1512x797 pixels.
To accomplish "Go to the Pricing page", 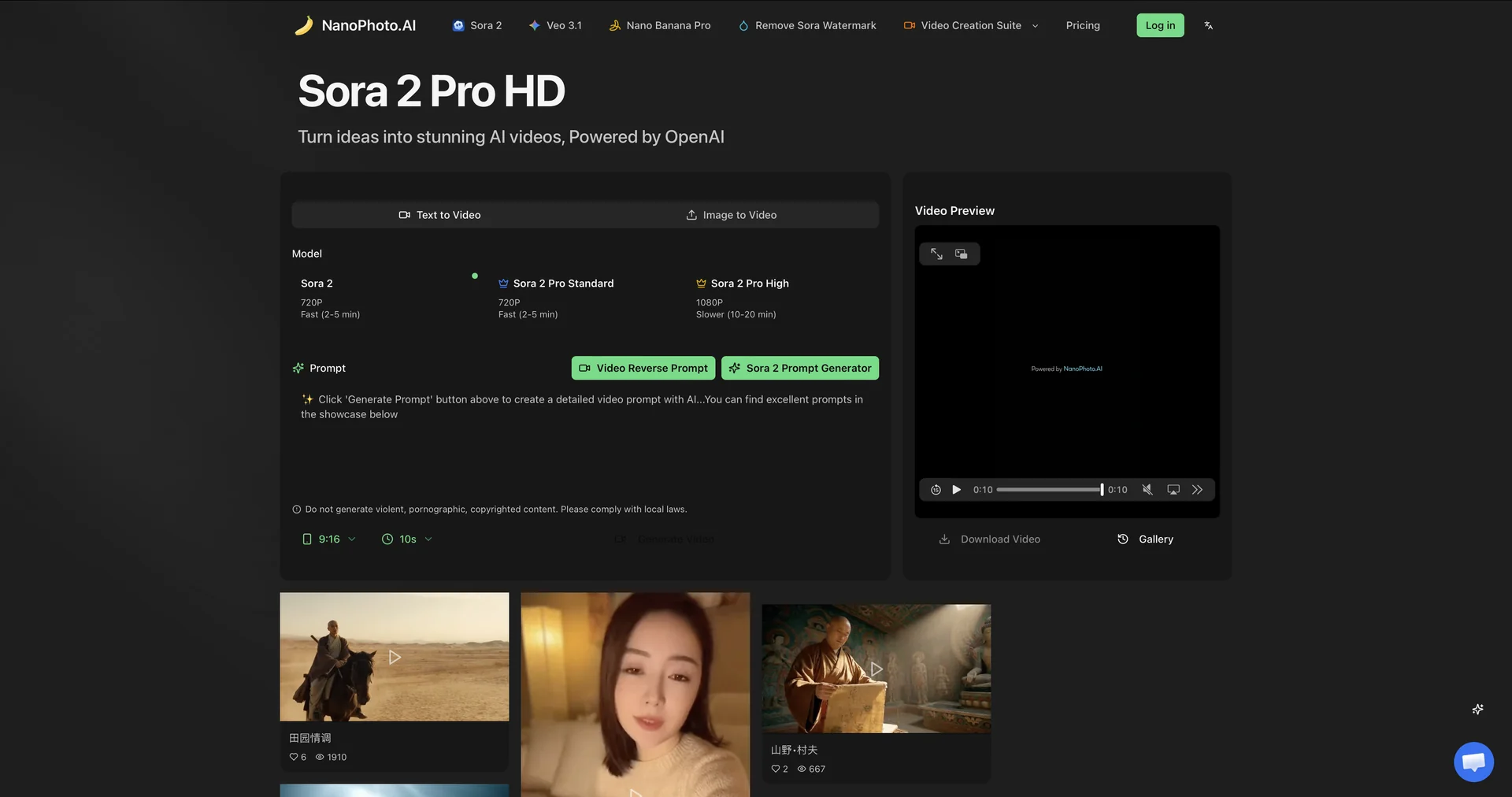I will click(x=1083, y=25).
